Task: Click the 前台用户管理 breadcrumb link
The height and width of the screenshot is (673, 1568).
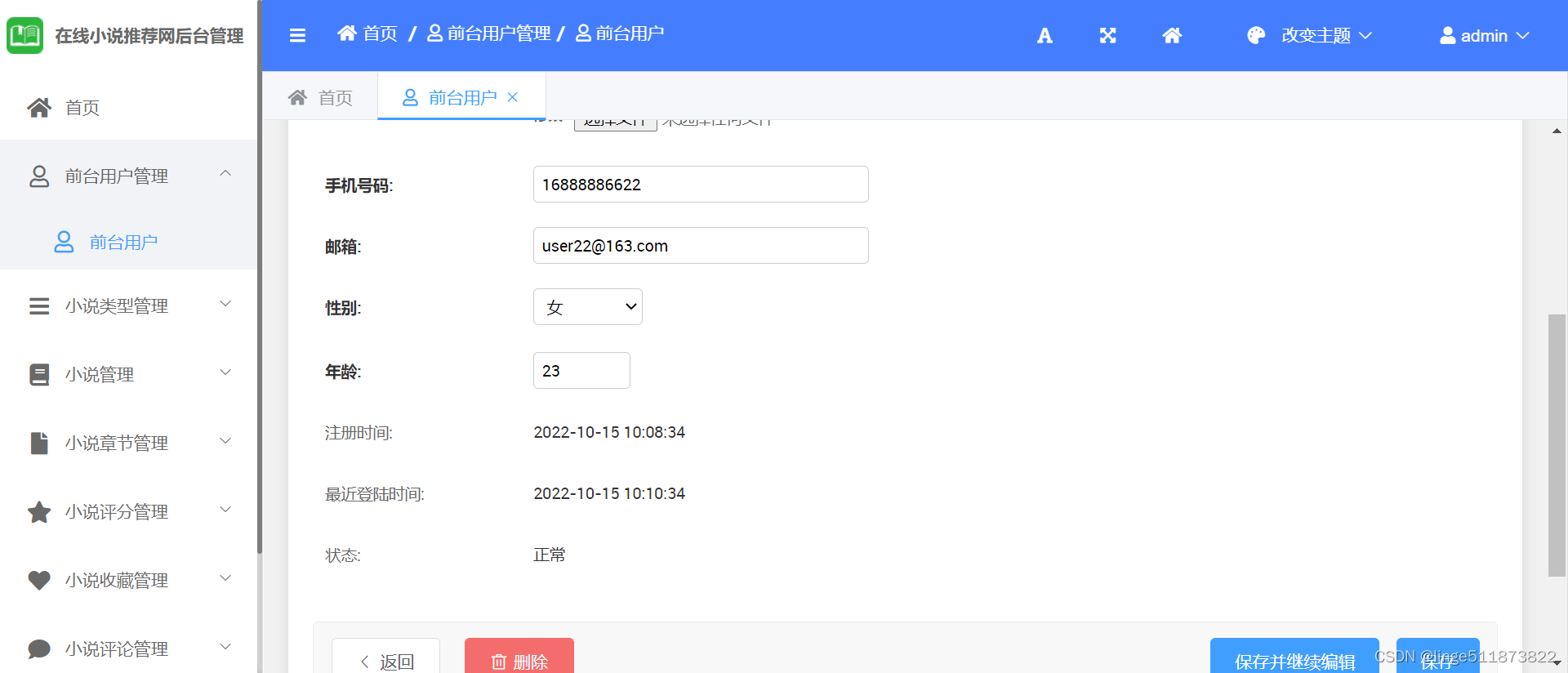Action: tap(489, 33)
